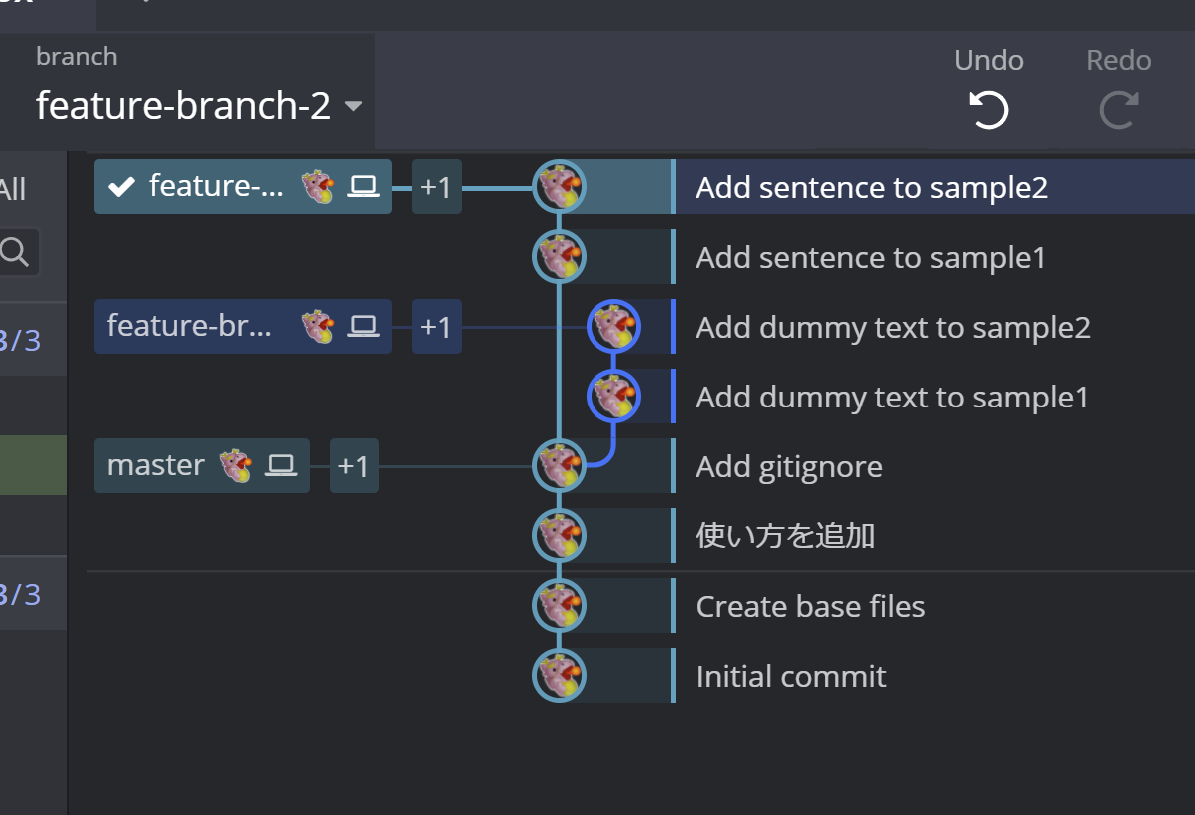This screenshot has height=815, width=1195.
Task: Select the "Add sentence to sample1" commit message
Action: [x=870, y=257]
